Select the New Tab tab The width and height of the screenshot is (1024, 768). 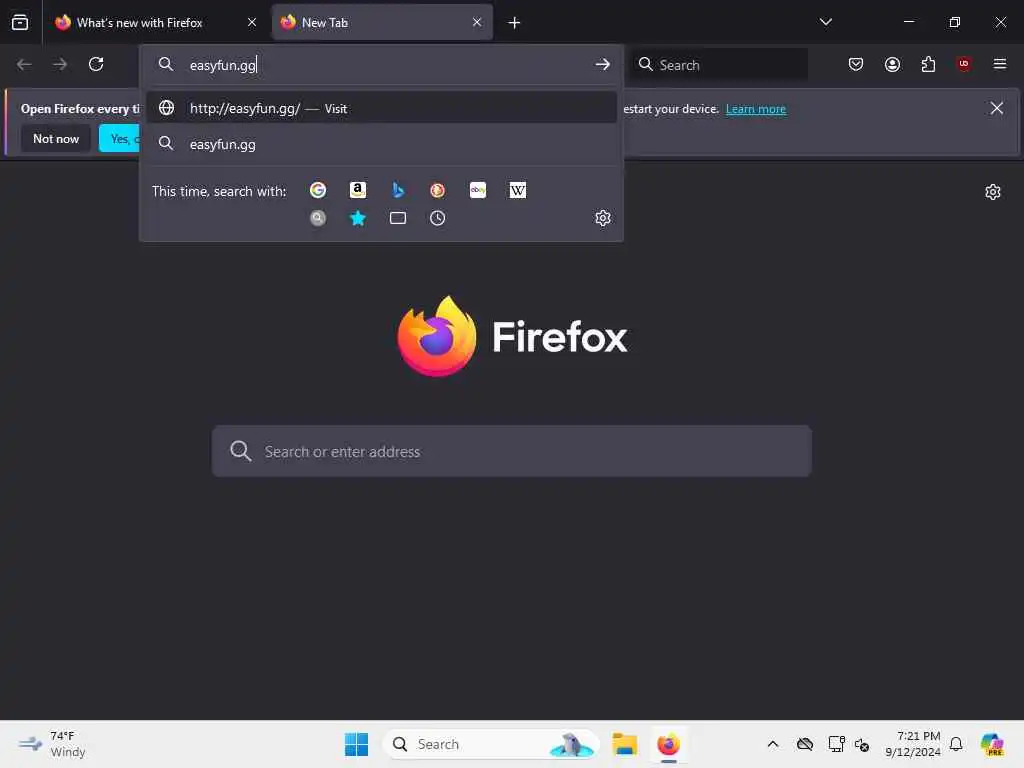tap(374, 23)
